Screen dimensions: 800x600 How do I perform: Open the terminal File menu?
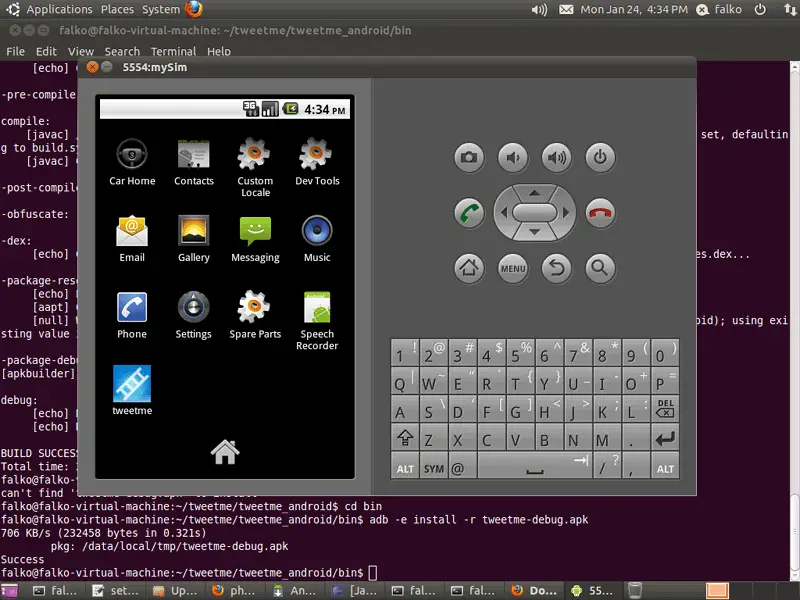(x=15, y=52)
